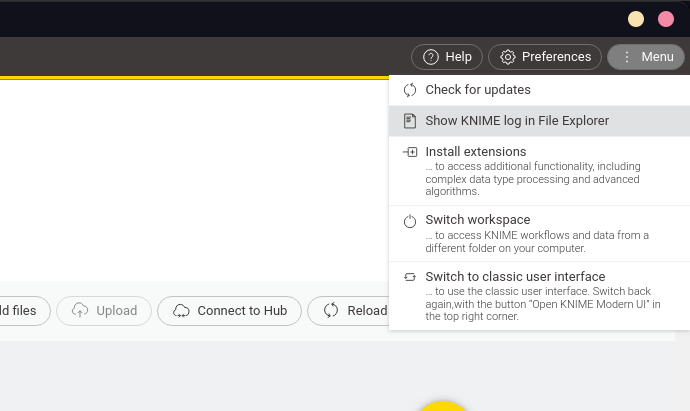690x411 pixels.
Task: Click the gear icon in Preferences
Action: [508, 57]
